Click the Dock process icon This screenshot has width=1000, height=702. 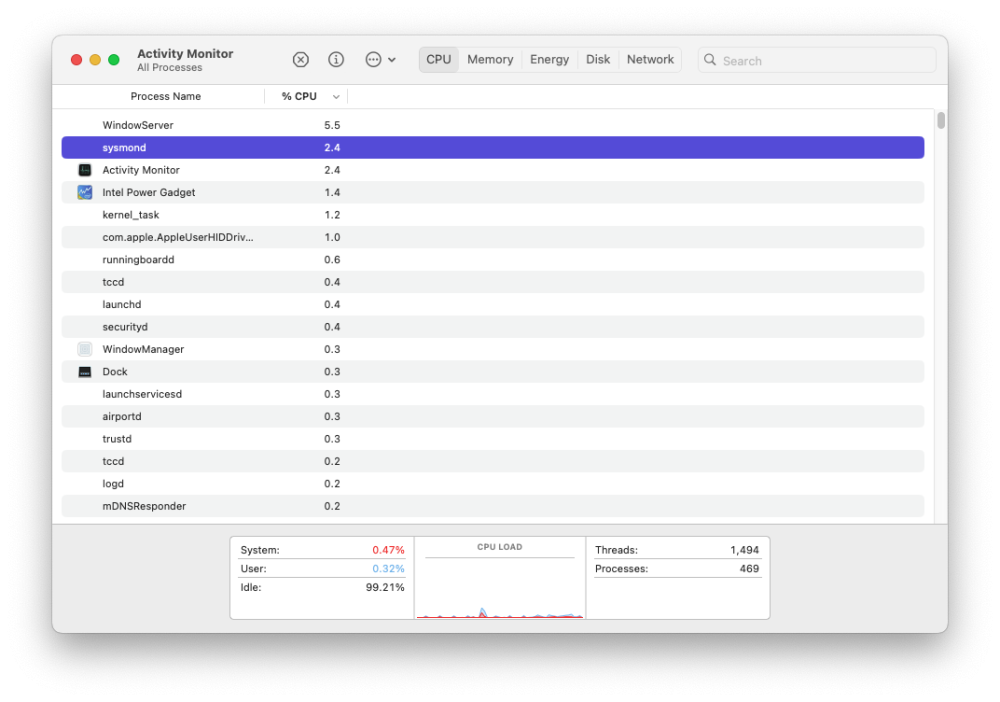(85, 372)
